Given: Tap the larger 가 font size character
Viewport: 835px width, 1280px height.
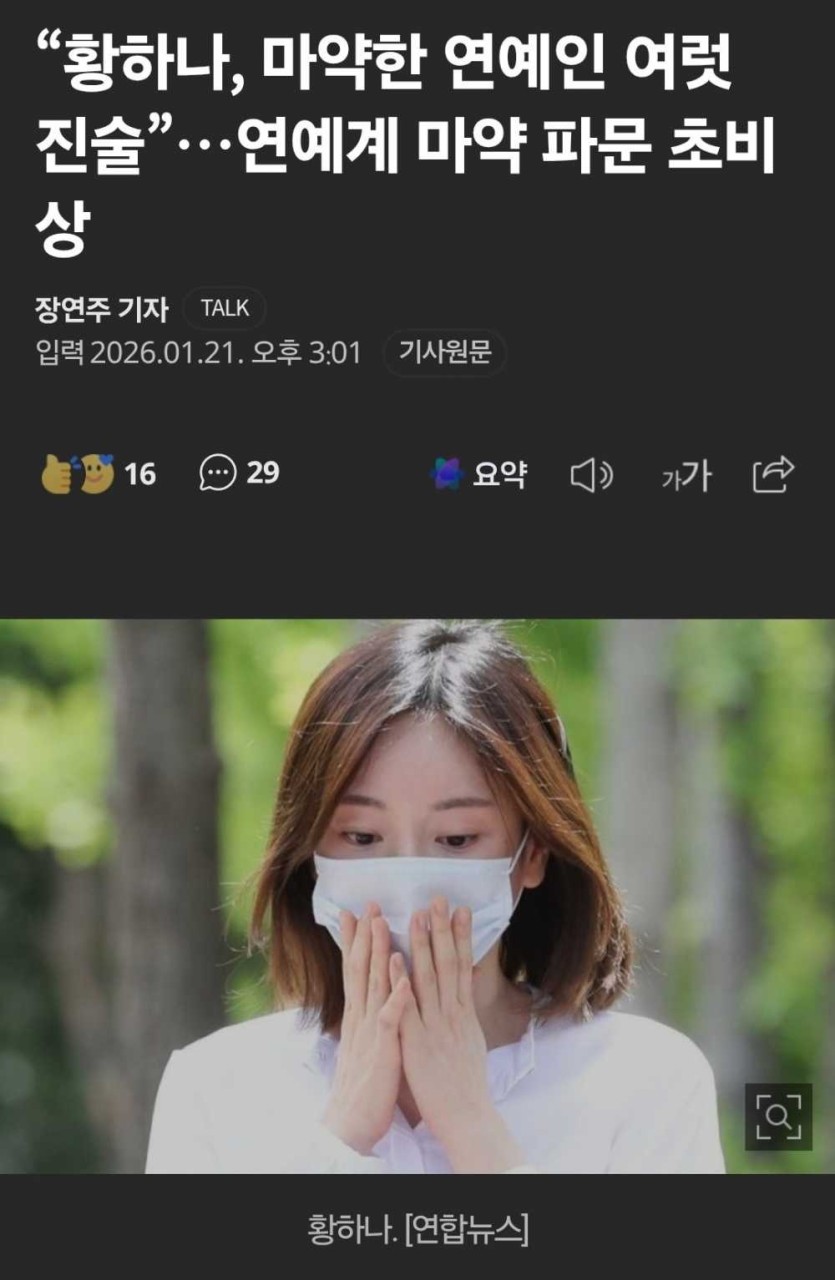Looking at the screenshot, I should pos(696,476).
